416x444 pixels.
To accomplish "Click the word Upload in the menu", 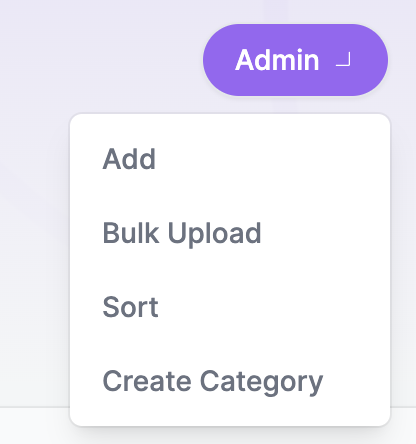I will tap(214, 234).
